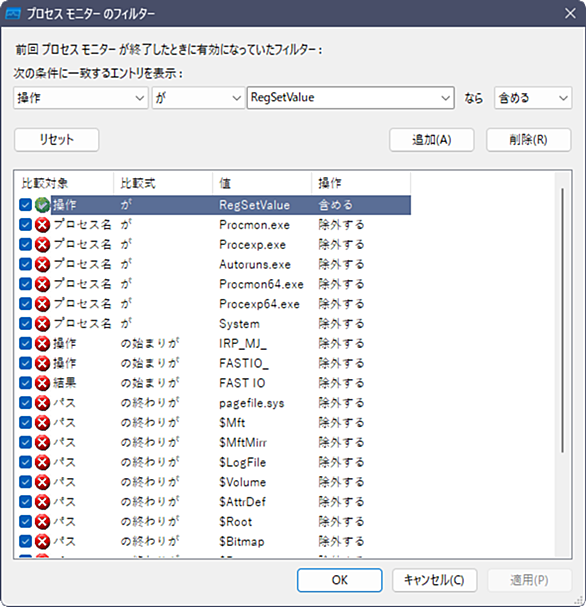This screenshot has width=586, height=607.
Task: Click the Process Monitor icon in title bar
Action: 13,14
